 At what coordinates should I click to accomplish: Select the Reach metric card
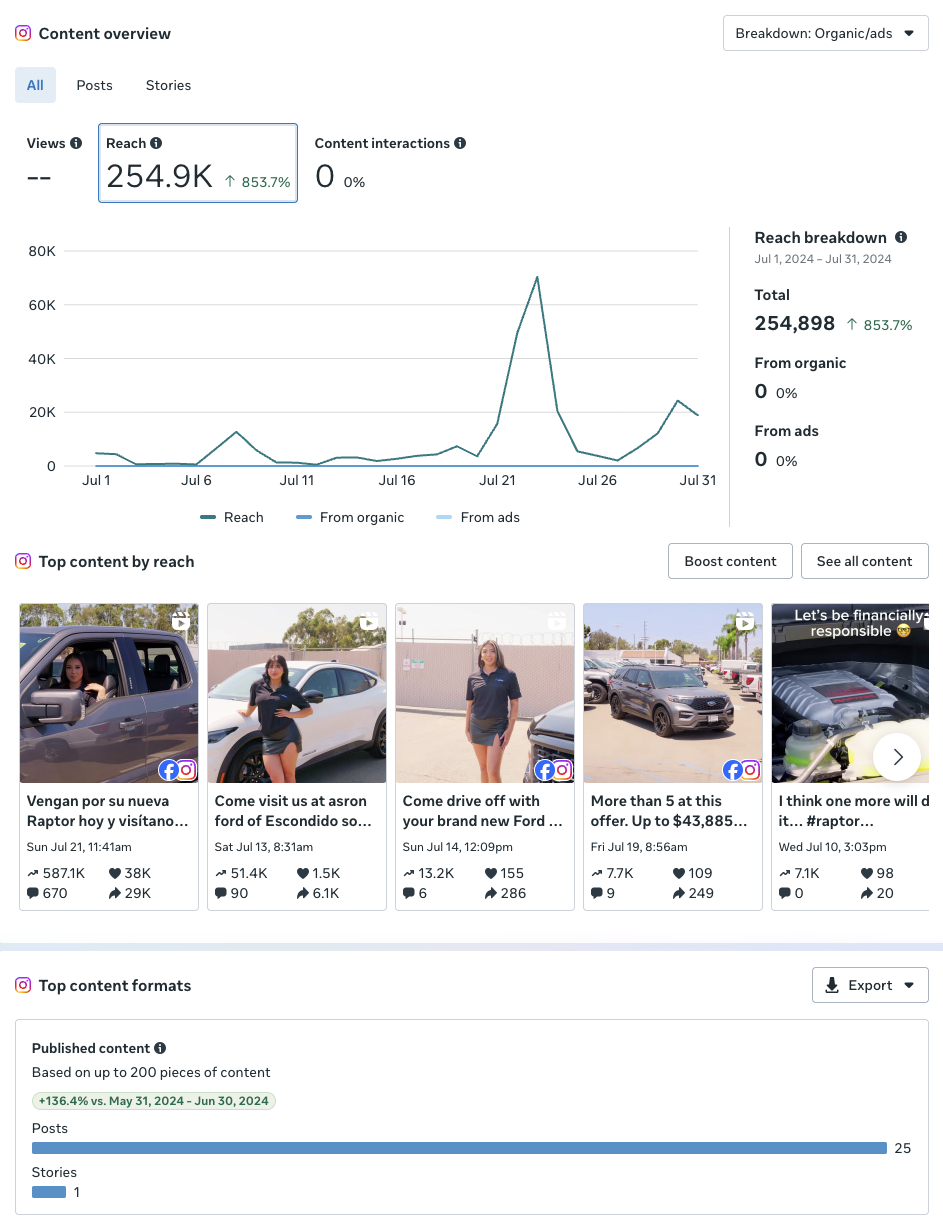point(198,163)
